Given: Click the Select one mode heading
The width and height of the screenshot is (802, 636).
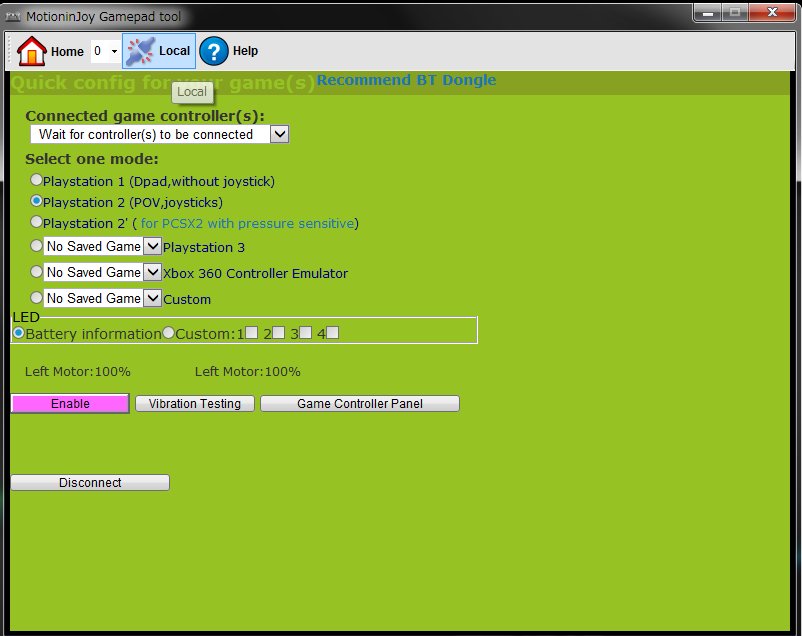Looking at the screenshot, I should pyautogui.click(x=92, y=159).
